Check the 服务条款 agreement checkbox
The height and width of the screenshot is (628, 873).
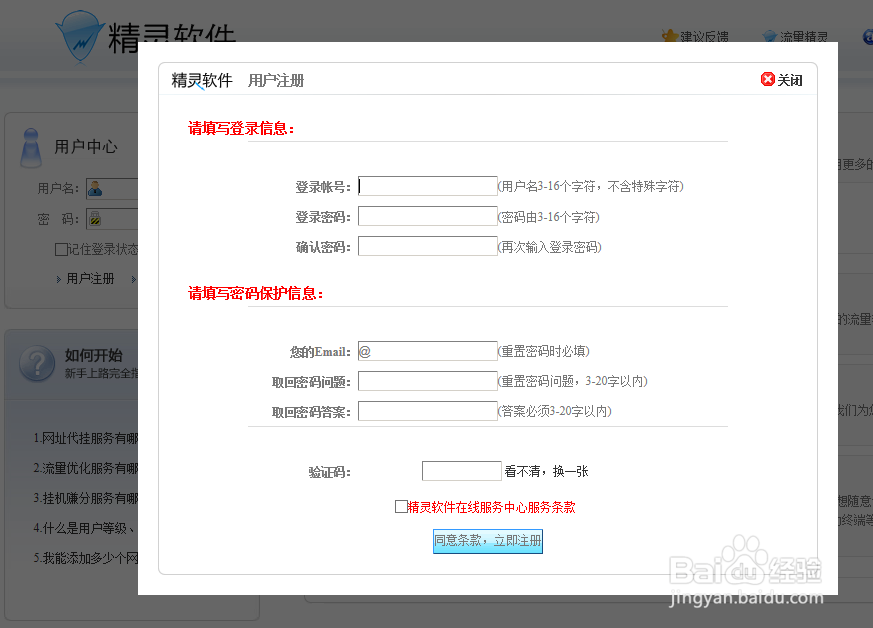[x=402, y=507]
